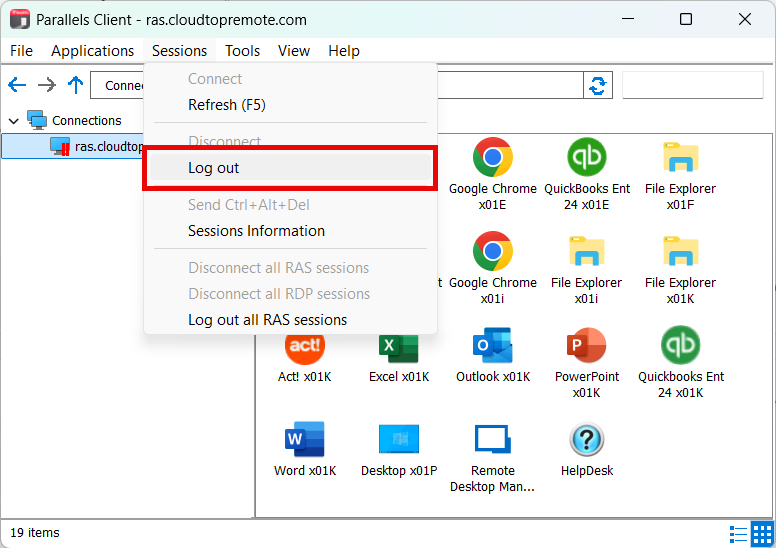Open the HelpDesk icon
Viewport: 776px width, 548px height.
click(x=587, y=440)
